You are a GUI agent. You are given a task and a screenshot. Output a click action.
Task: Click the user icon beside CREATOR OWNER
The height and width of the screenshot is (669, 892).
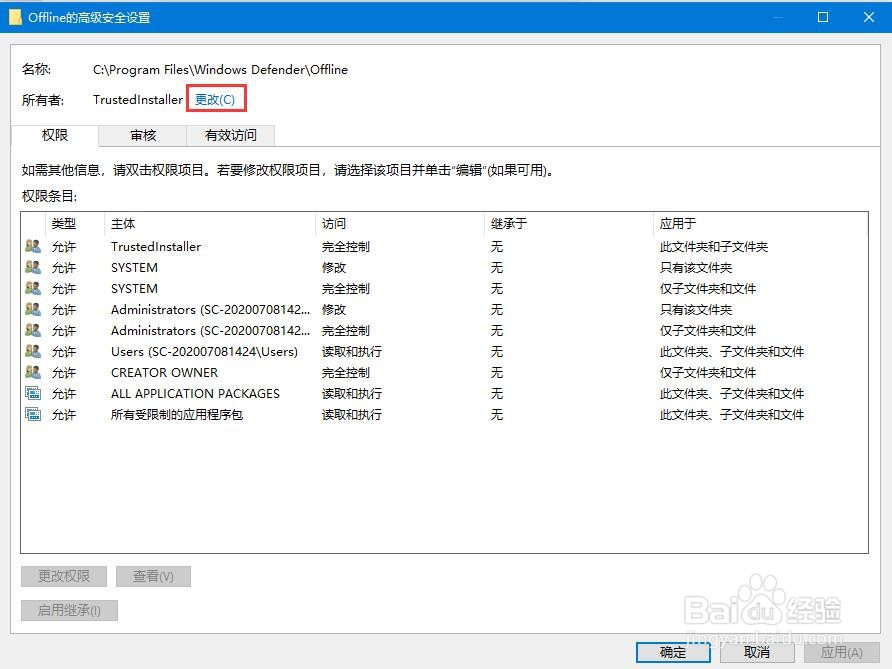click(33, 373)
